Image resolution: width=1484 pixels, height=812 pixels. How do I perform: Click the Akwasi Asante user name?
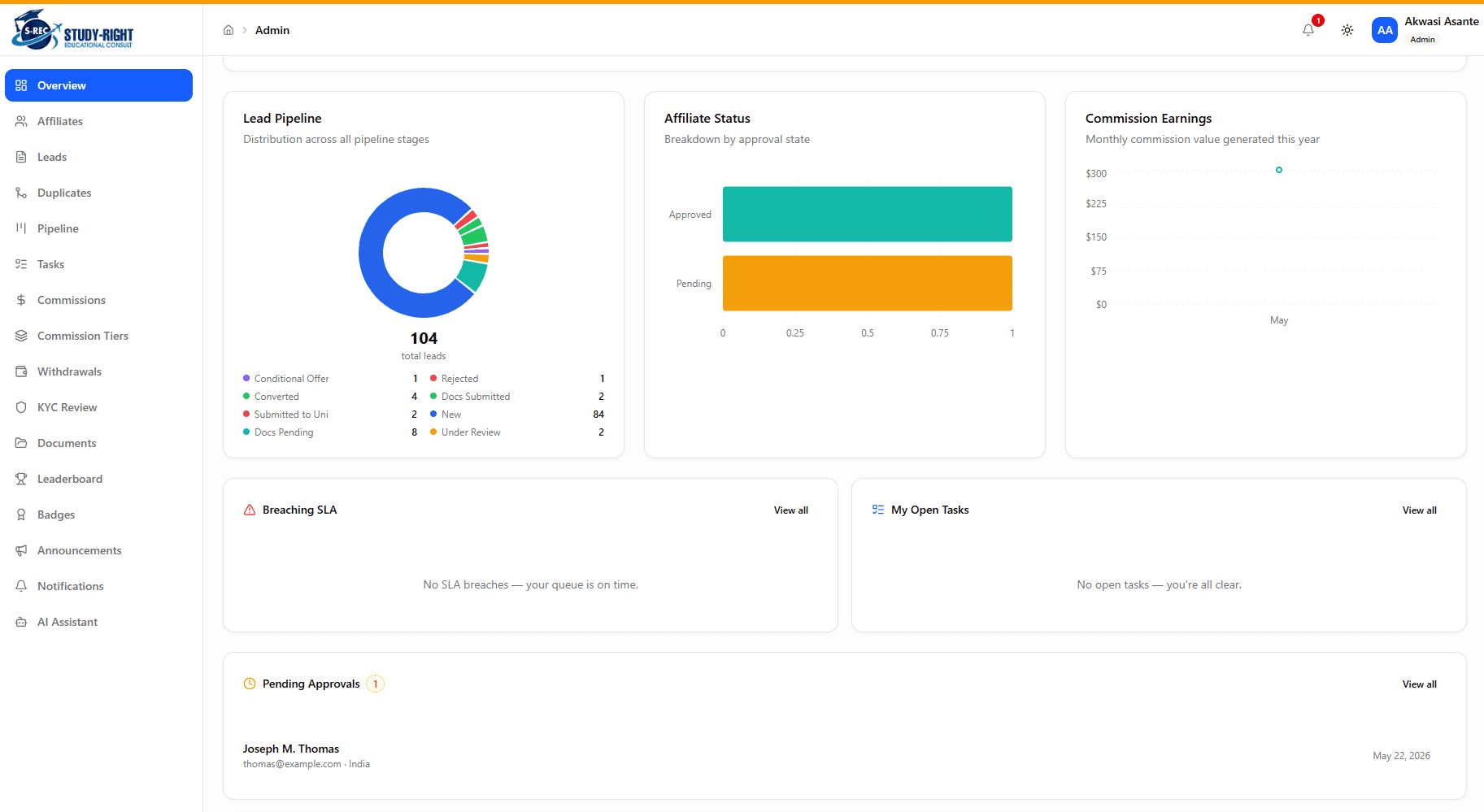pyautogui.click(x=1441, y=22)
